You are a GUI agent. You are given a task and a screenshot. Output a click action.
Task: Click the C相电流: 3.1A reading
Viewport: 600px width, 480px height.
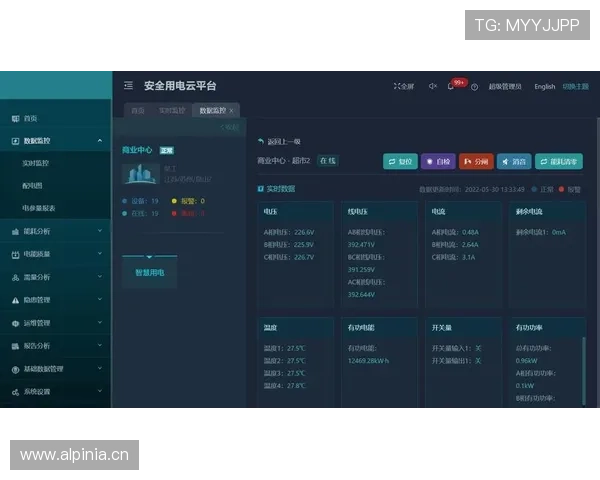[453, 257]
